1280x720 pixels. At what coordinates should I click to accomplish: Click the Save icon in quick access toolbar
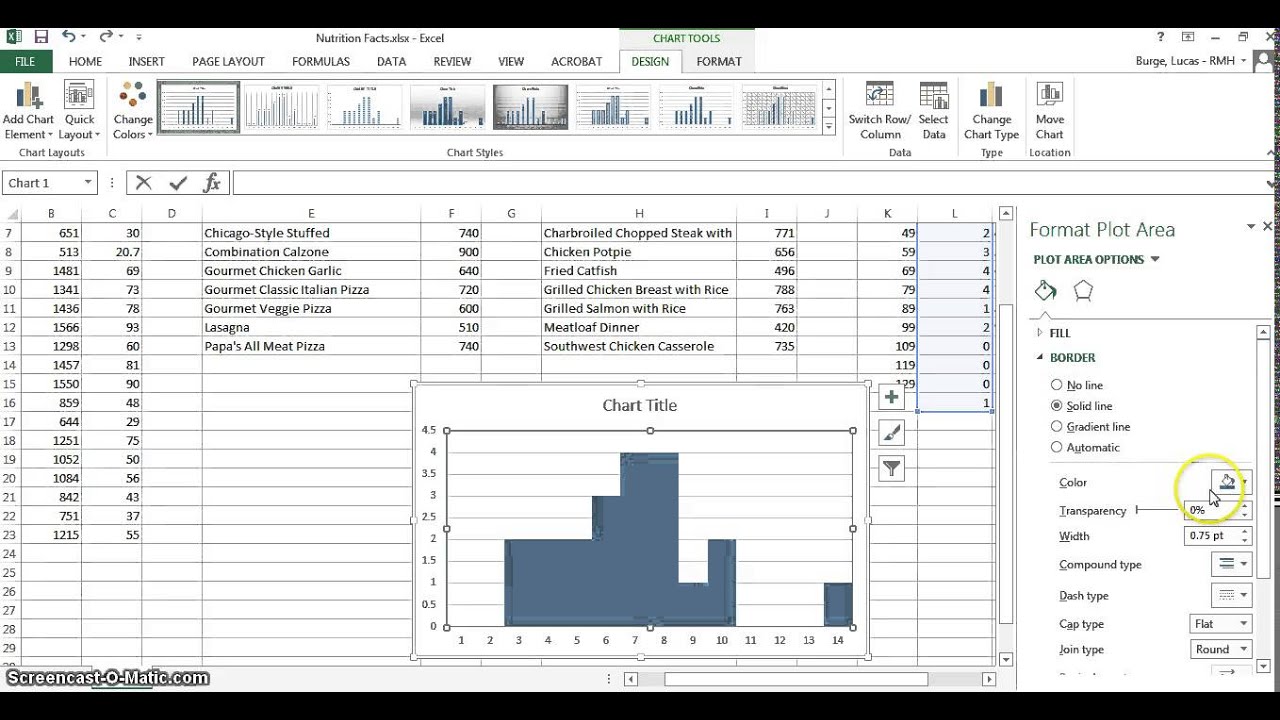41,37
